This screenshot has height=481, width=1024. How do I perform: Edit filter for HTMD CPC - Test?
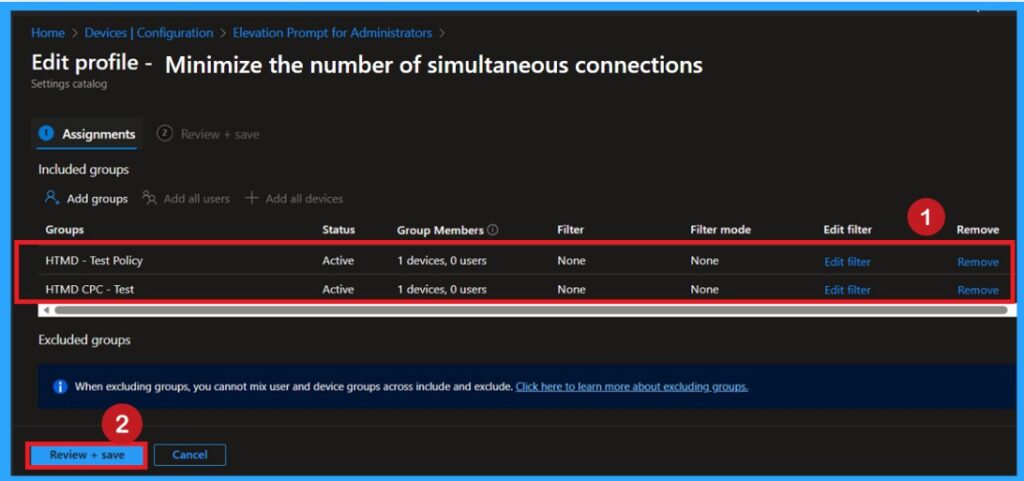coord(847,290)
